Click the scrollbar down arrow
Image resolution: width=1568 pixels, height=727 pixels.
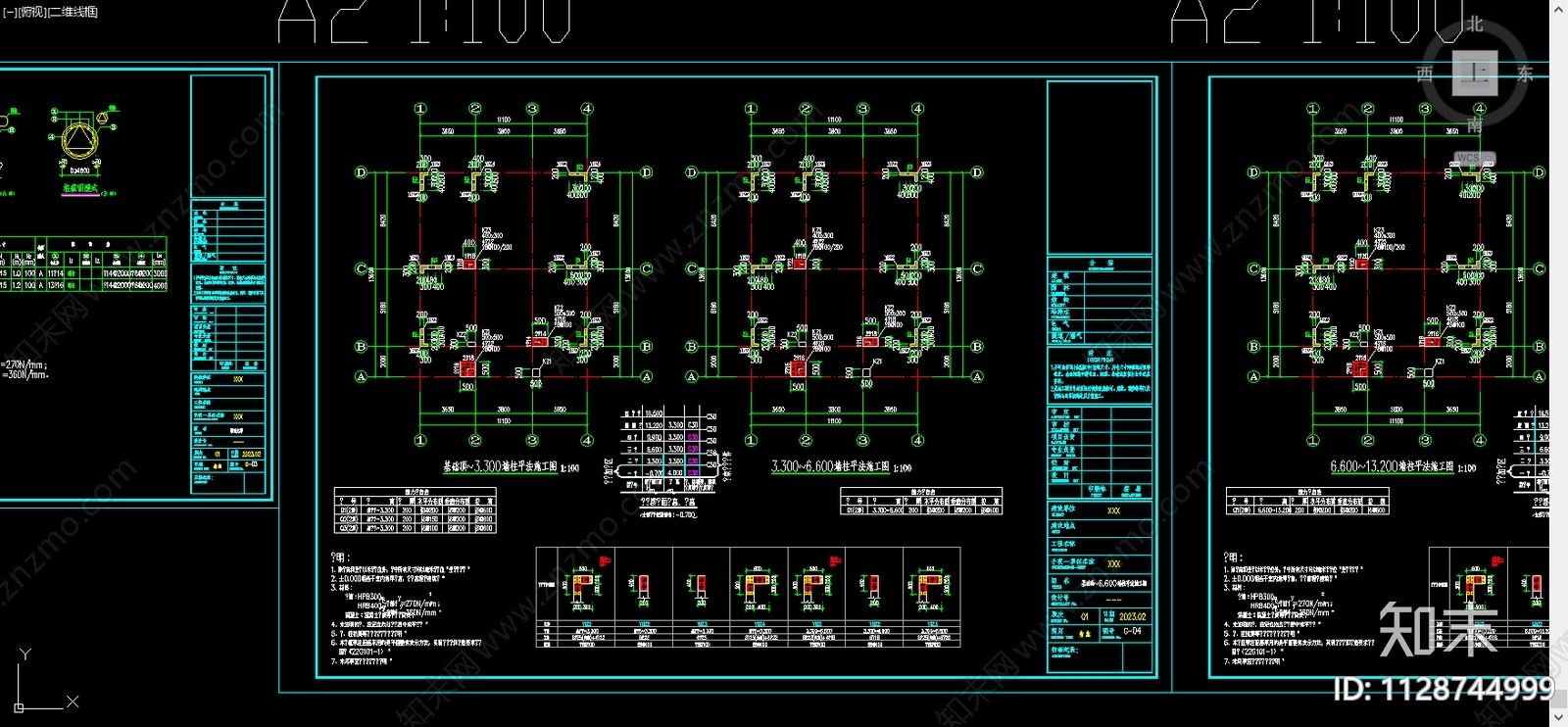point(1558,718)
